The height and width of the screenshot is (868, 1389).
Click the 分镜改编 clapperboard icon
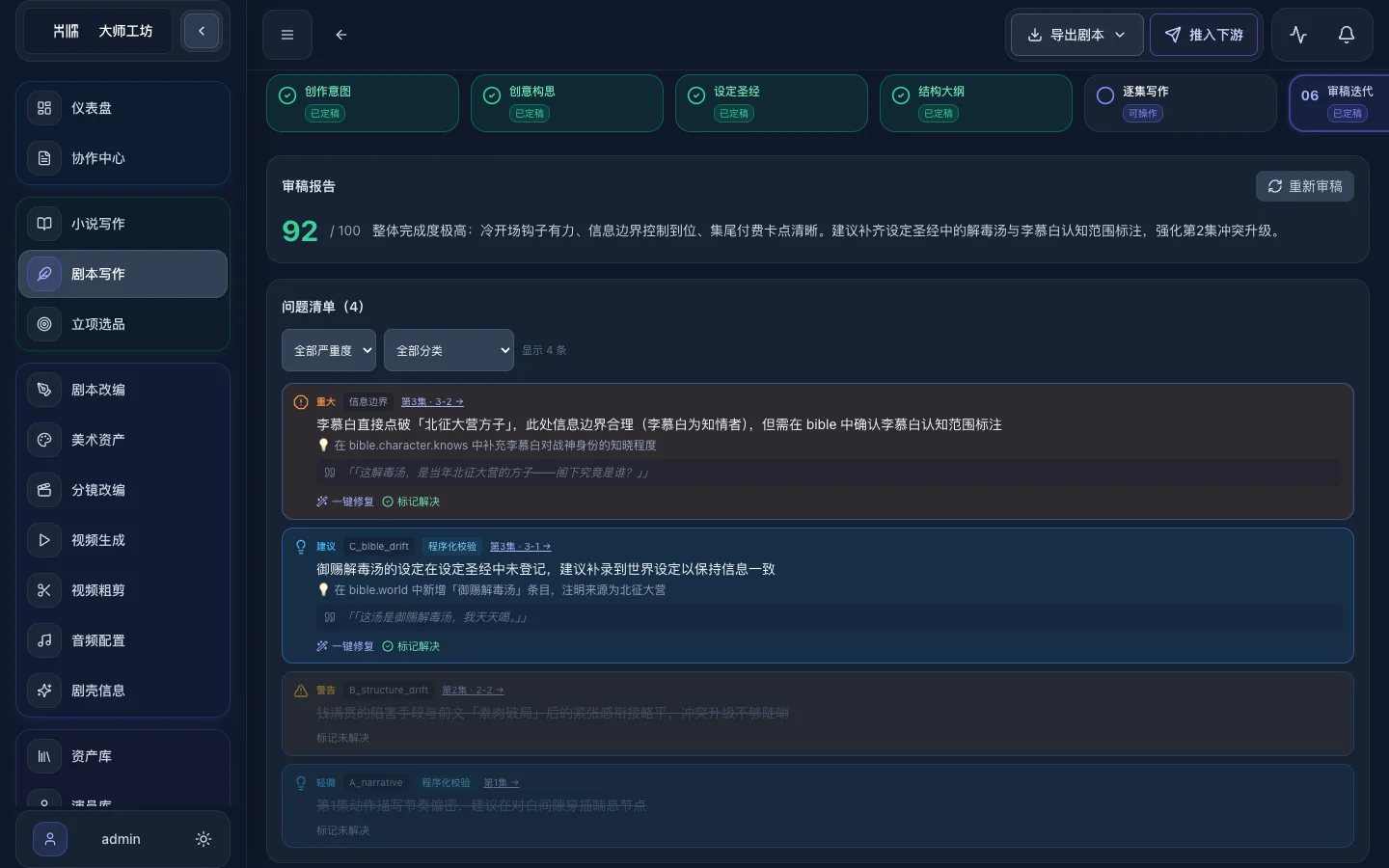point(44,490)
